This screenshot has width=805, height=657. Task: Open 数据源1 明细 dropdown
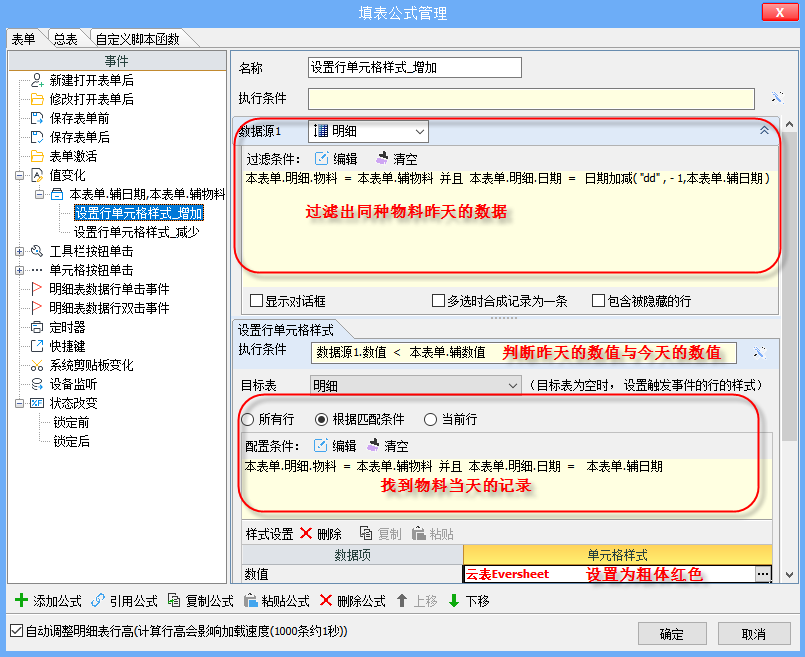click(419, 132)
